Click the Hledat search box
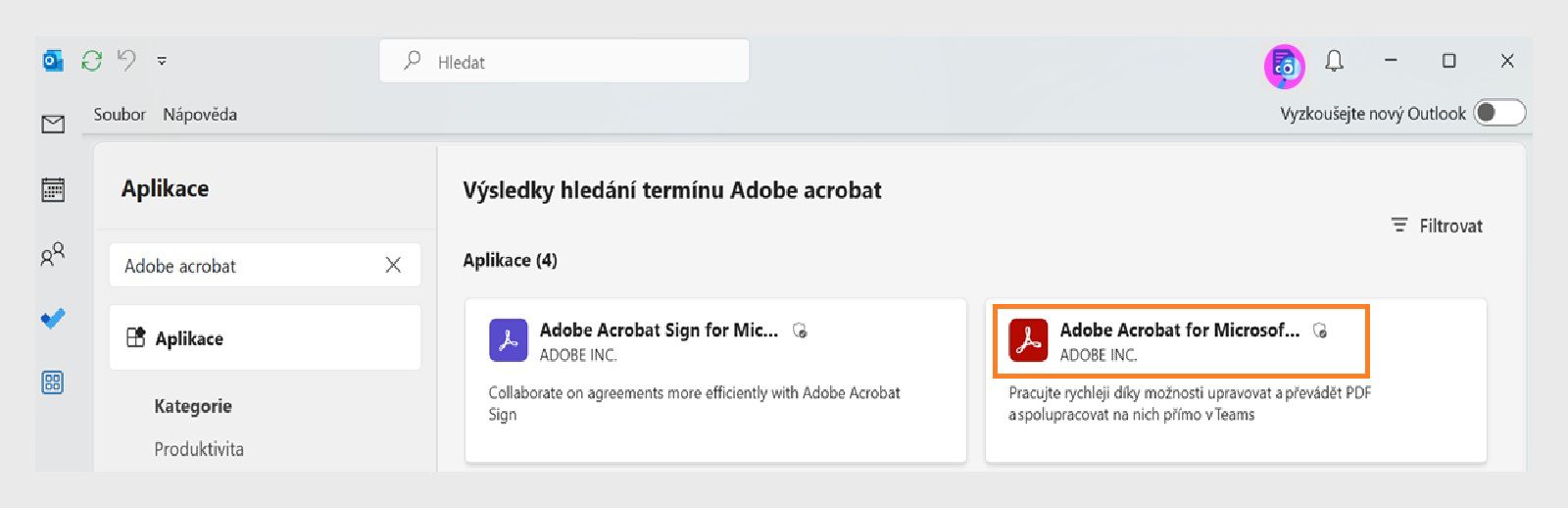This screenshot has height=508, width=1568. coord(564,61)
